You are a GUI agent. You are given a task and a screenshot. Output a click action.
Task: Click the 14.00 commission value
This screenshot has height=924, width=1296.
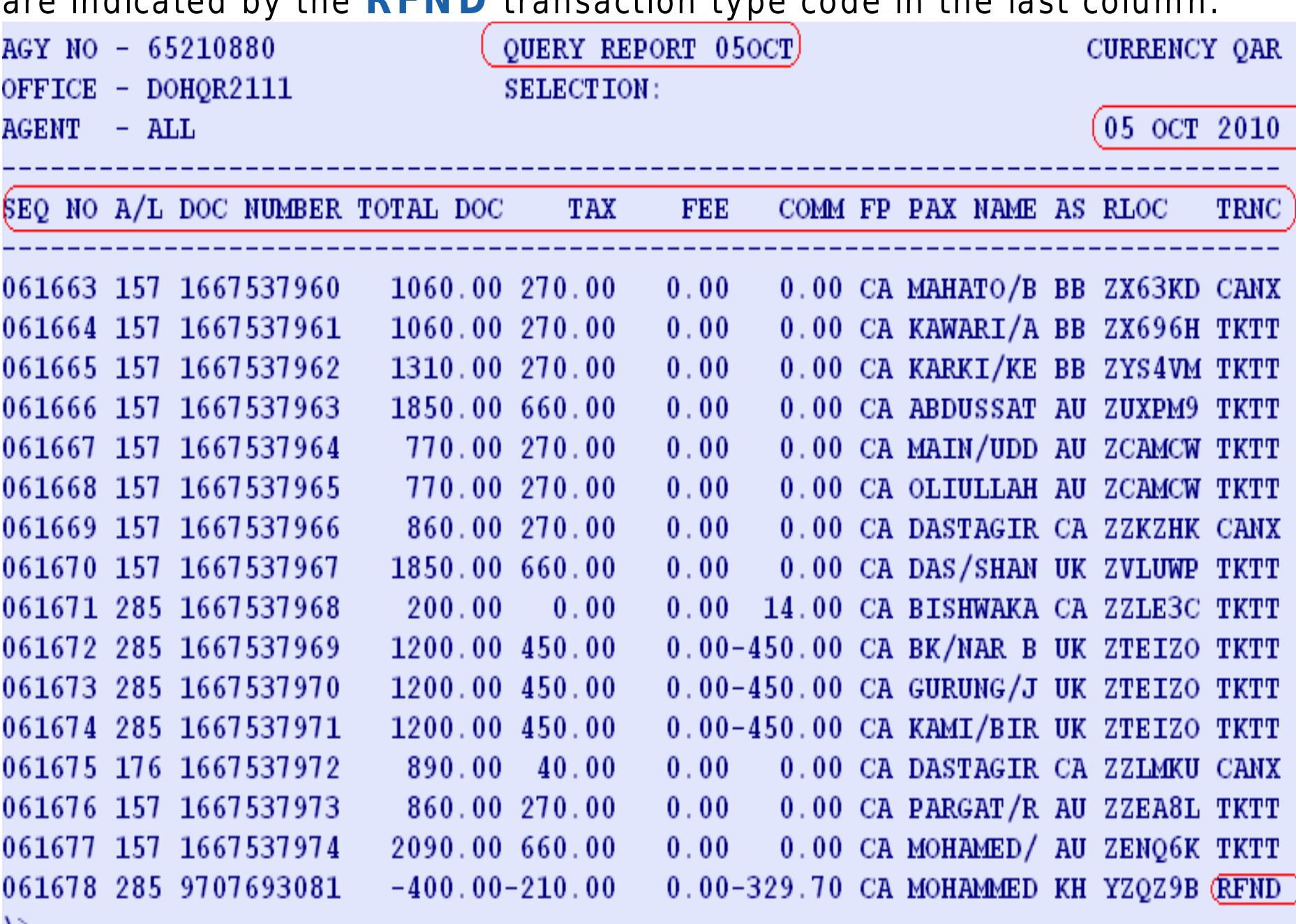pos(803,609)
